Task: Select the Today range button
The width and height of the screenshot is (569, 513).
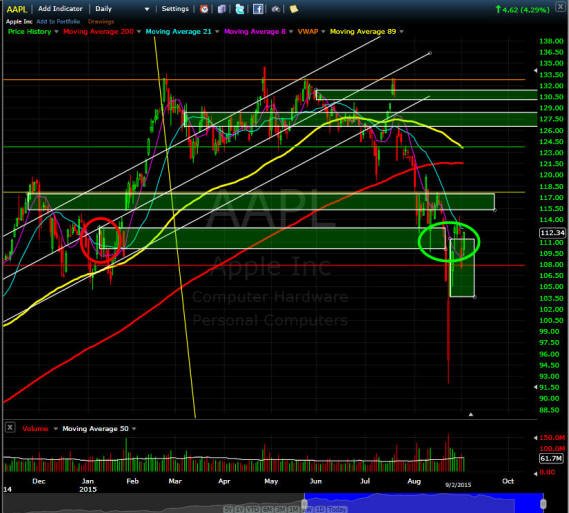Action: [x=337, y=509]
